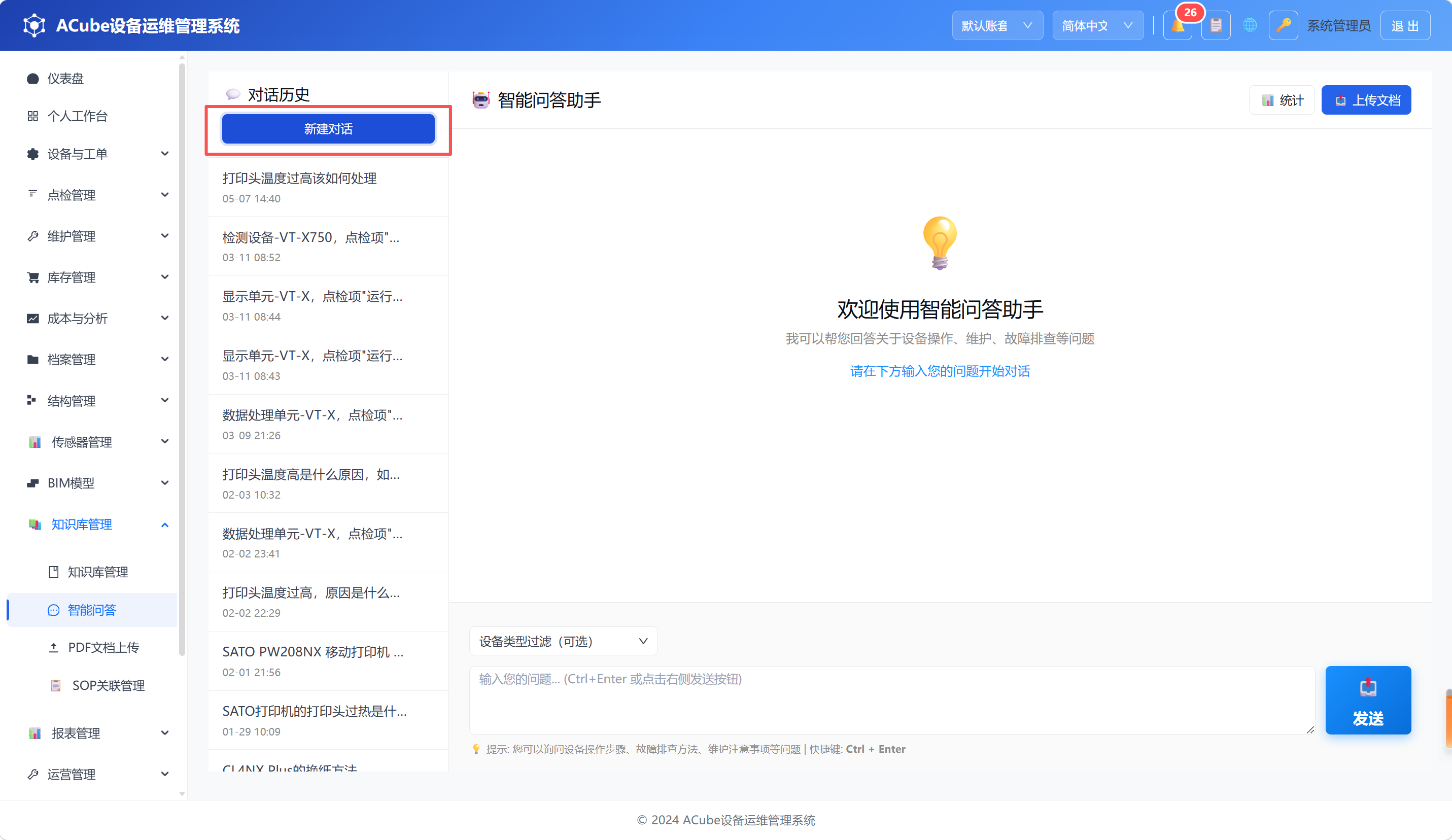The height and width of the screenshot is (840, 1452).
Task: Click the 发送 send button
Action: tap(1368, 700)
